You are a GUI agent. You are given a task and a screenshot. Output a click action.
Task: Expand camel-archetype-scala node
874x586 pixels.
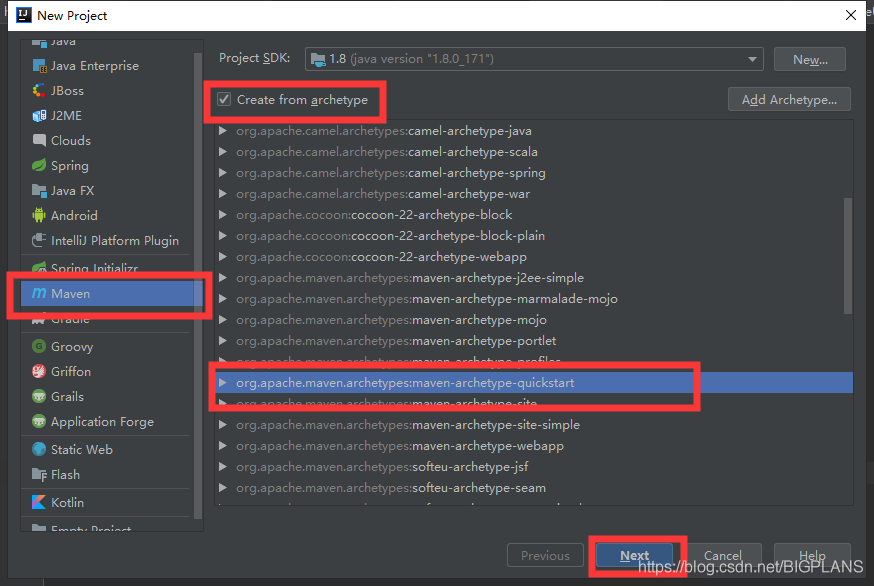click(x=223, y=152)
